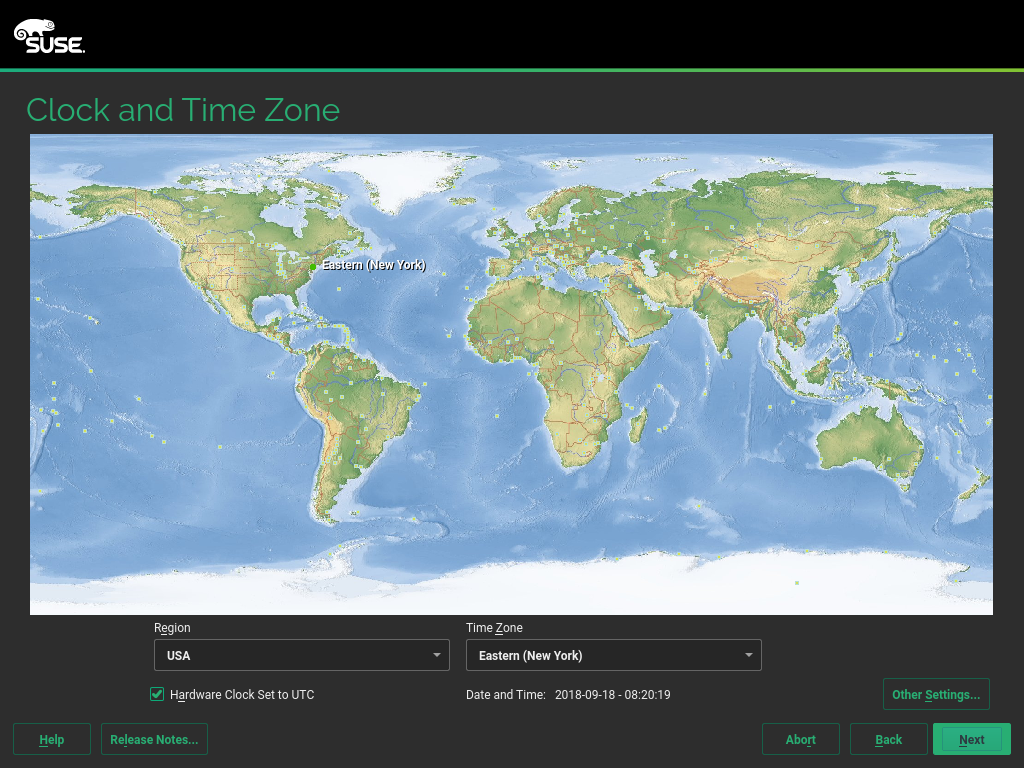Abort the installation

pyautogui.click(x=800, y=739)
